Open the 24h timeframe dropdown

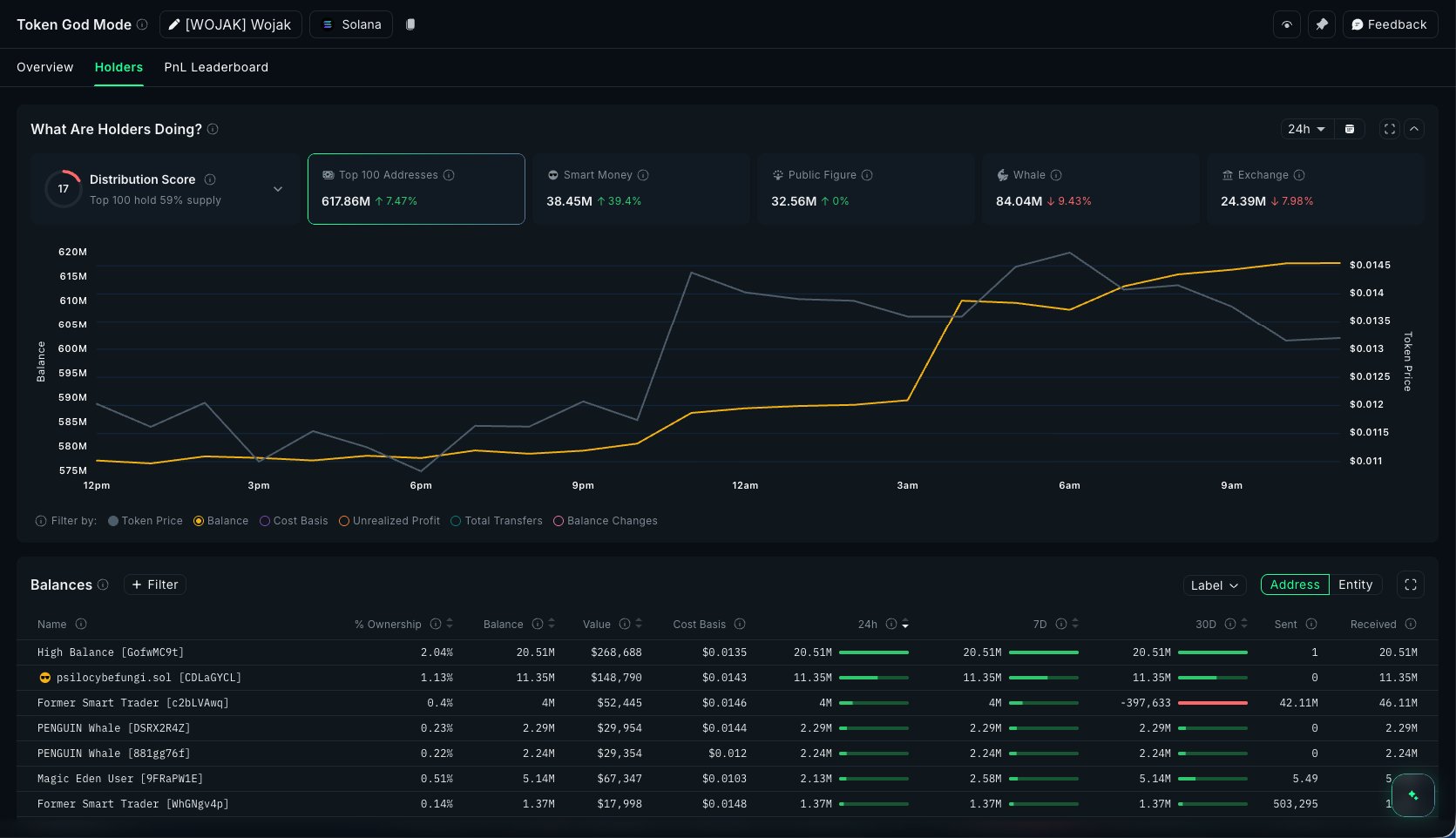(1306, 129)
